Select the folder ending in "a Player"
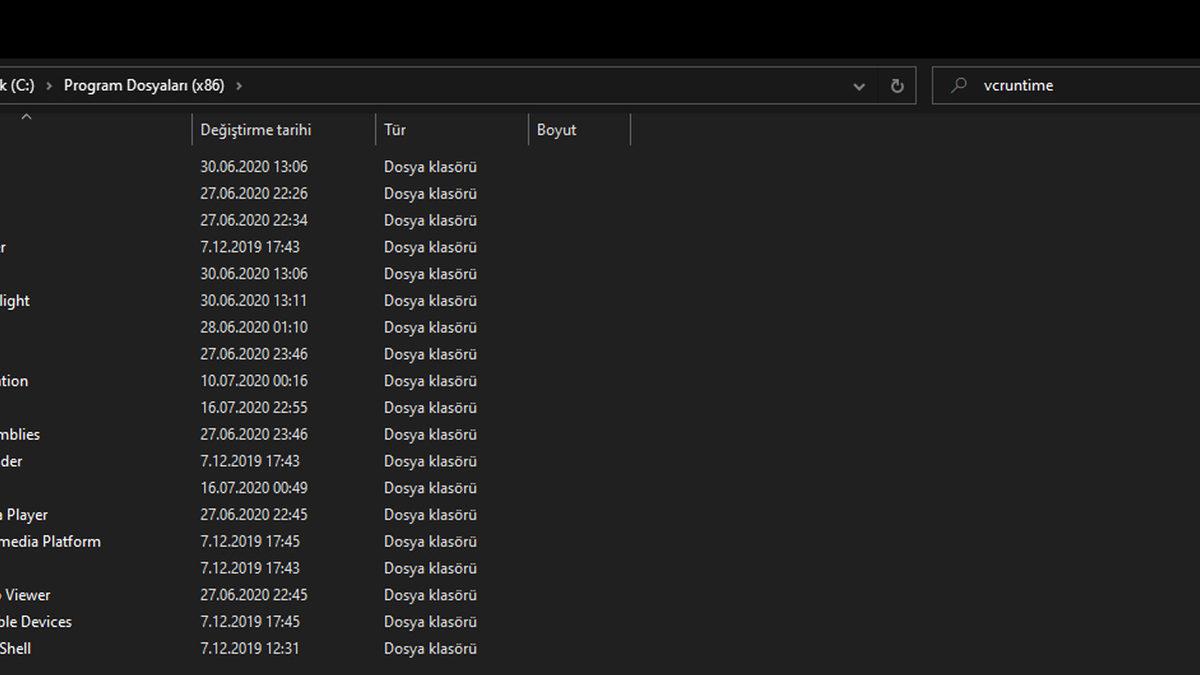Viewport: 1200px width, 675px height. pyautogui.click(x=24, y=515)
